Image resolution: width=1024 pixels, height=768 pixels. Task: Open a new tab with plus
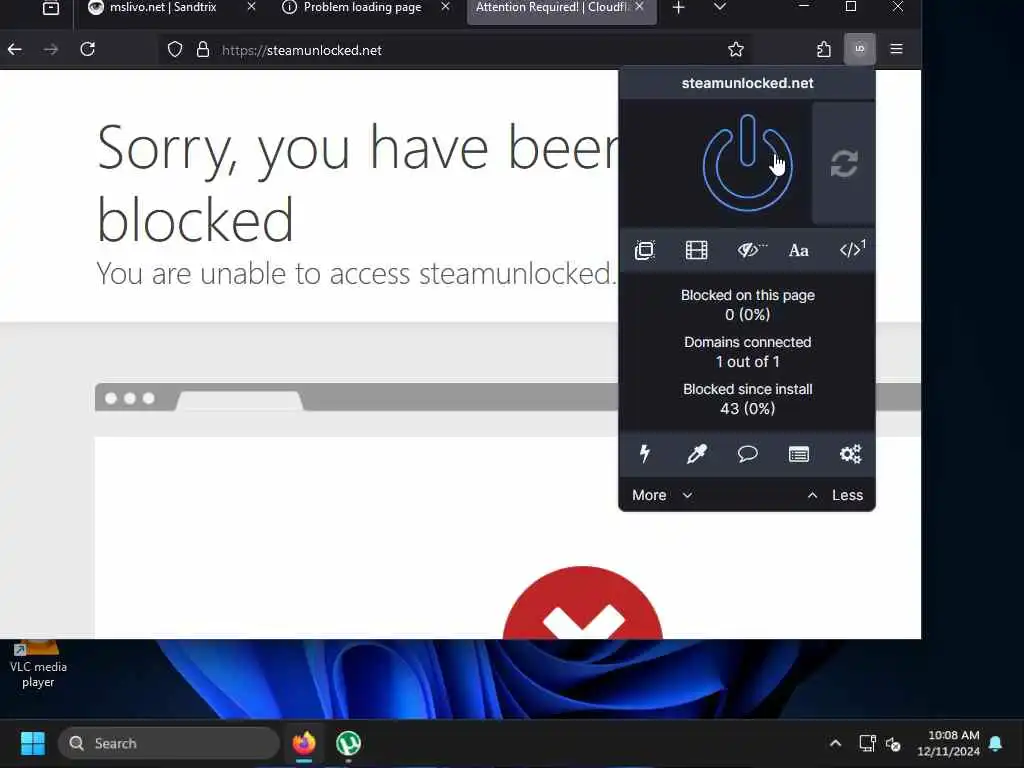coord(679,7)
